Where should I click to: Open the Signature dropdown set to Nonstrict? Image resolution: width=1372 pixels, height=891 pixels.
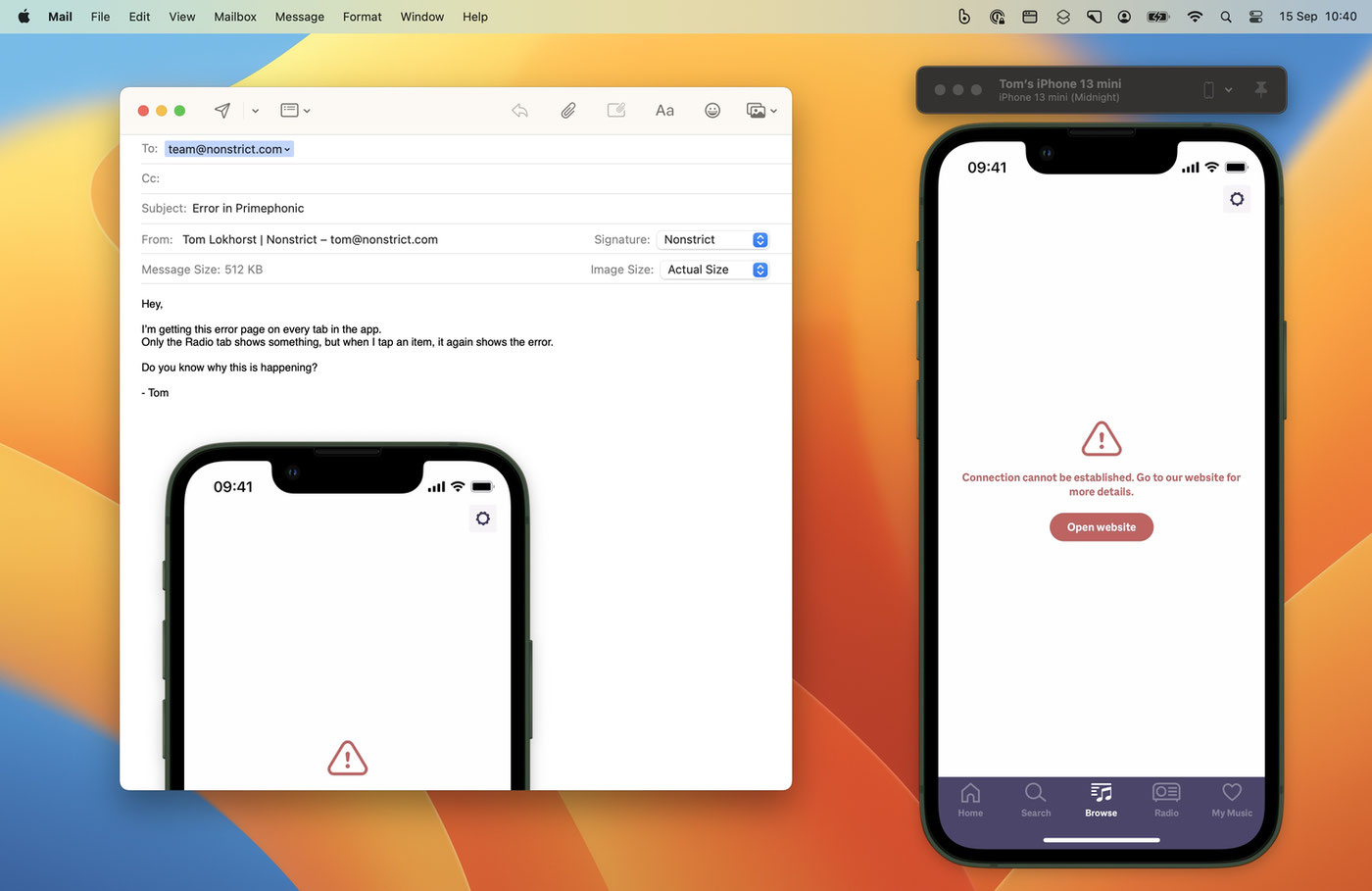712,239
